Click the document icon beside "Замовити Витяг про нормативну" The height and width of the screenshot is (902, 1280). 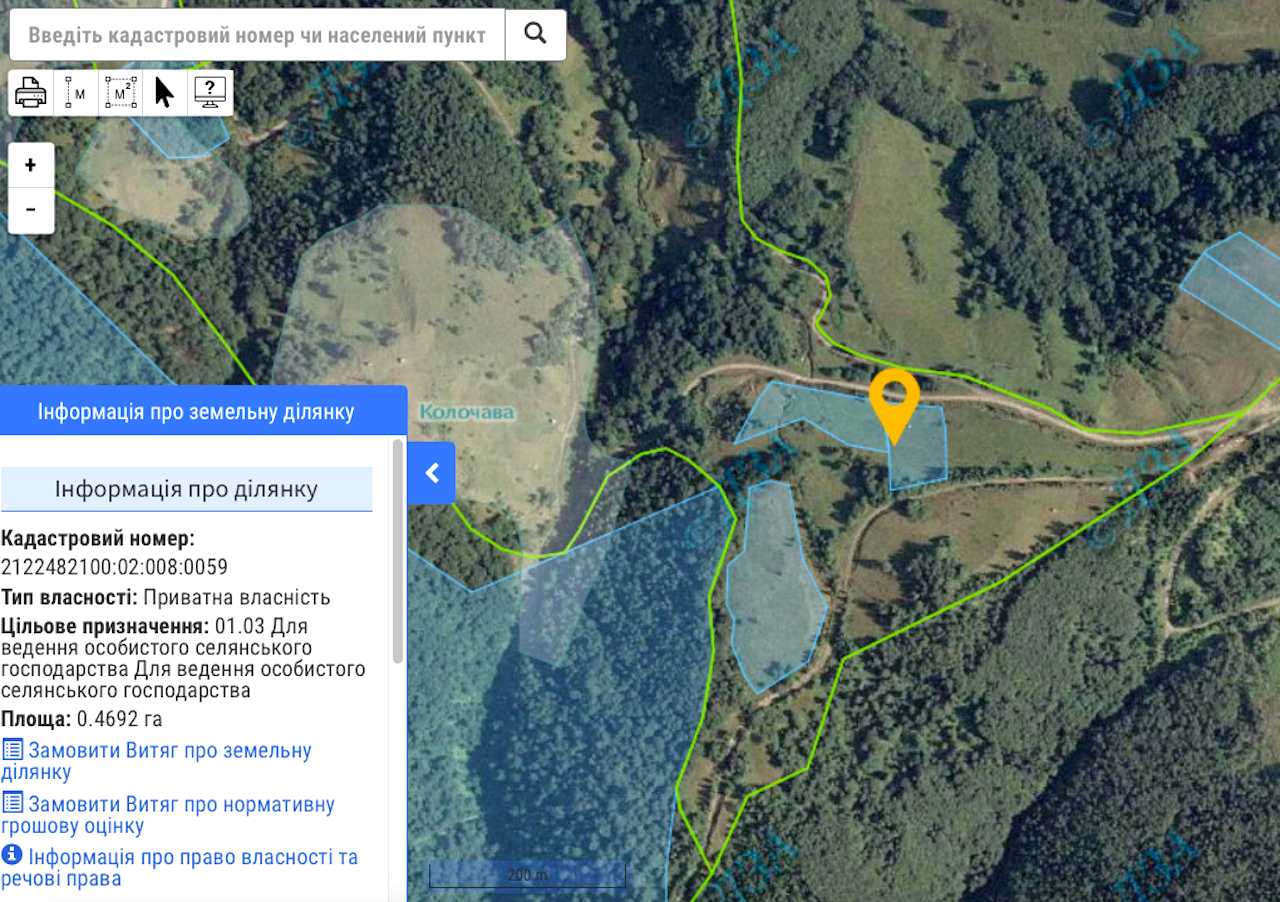pos(12,803)
